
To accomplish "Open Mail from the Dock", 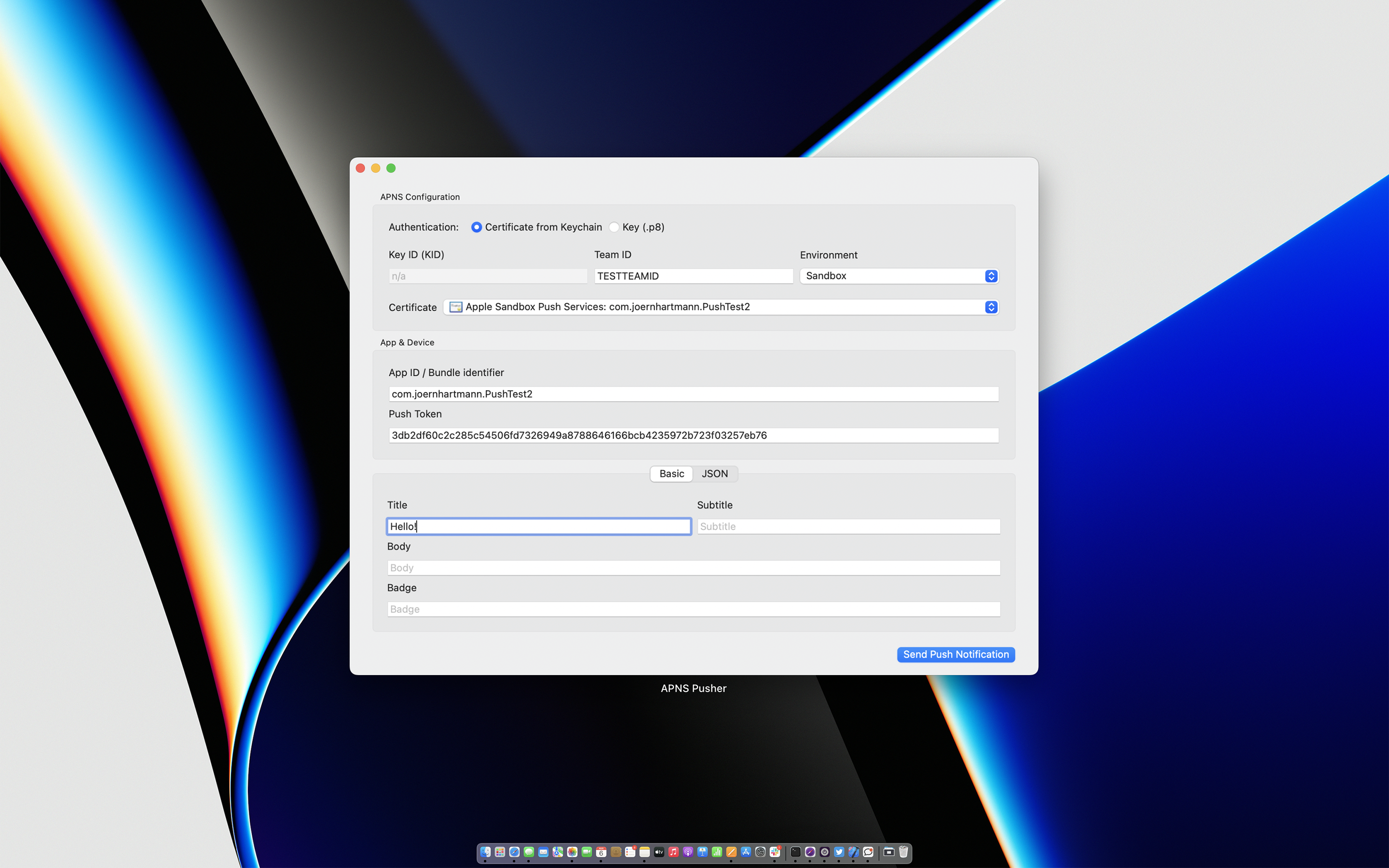I will coord(544,852).
